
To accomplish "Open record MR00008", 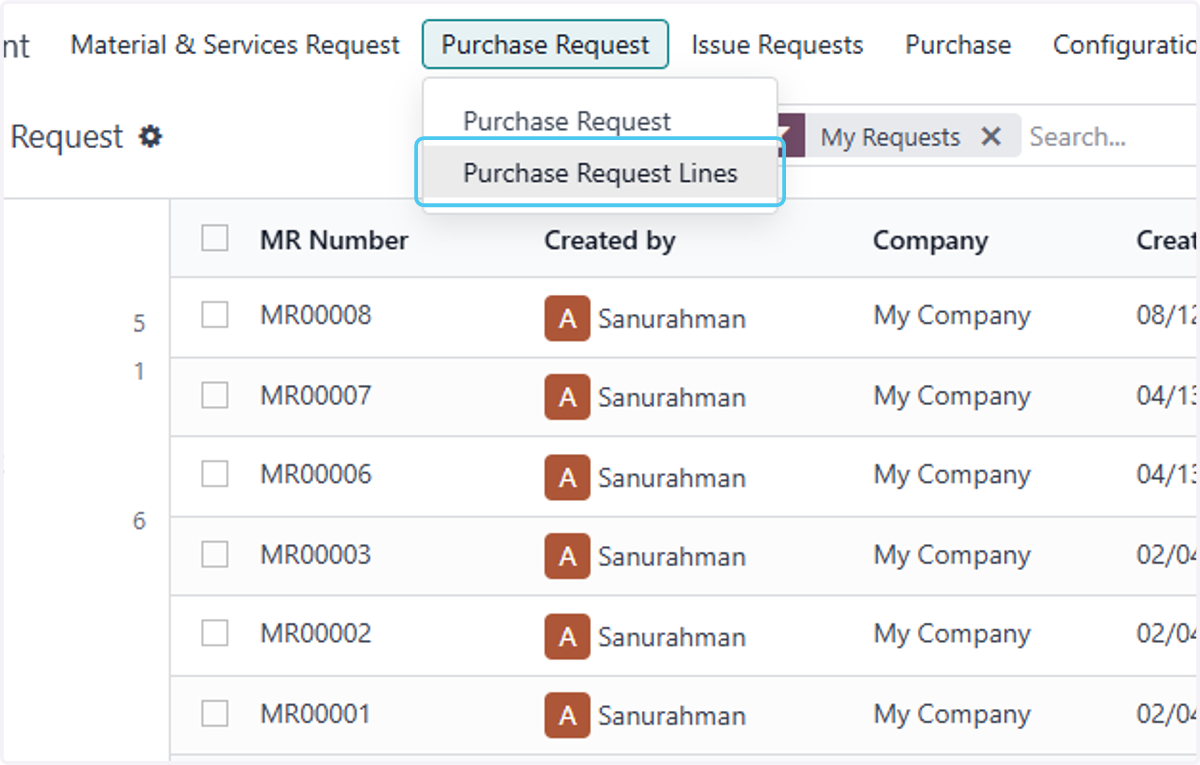I will 315,315.
